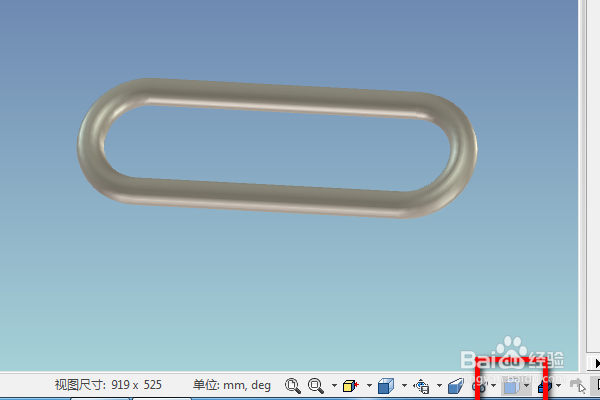Click the blue slab block icon
The height and width of the screenshot is (400, 600).
point(456,385)
